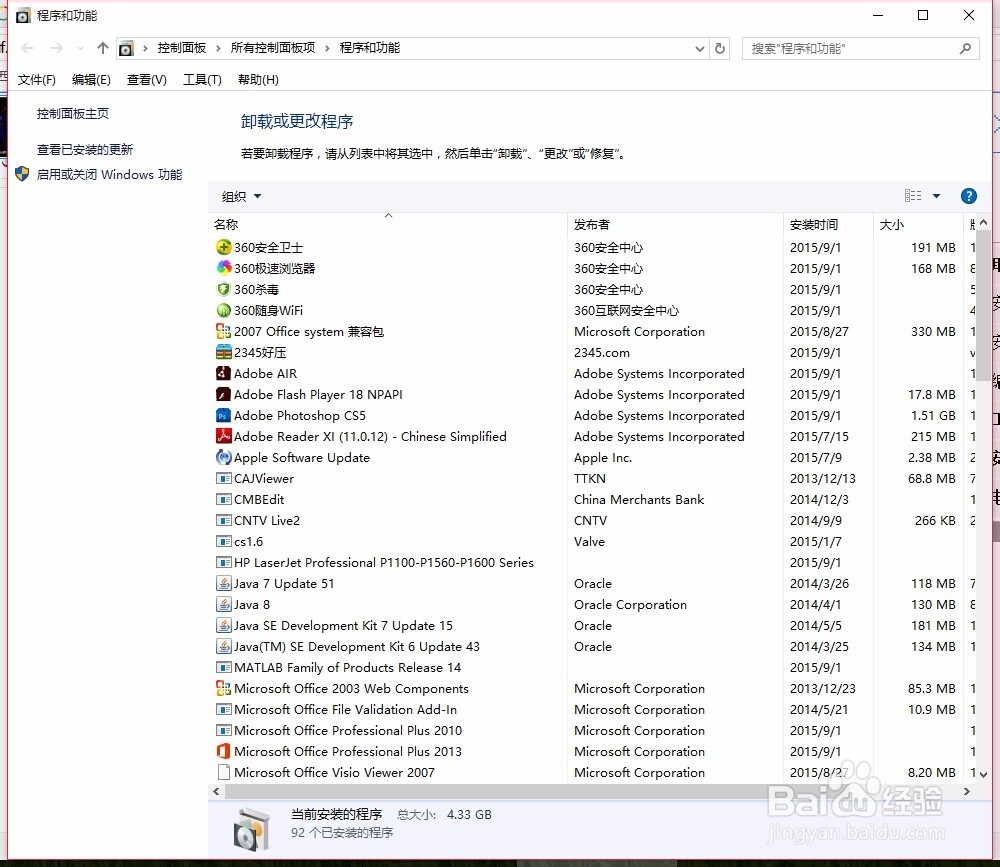Click the horizontal scrollbar right arrow
Viewport: 1000px width, 867px height.
click(967, 792)
